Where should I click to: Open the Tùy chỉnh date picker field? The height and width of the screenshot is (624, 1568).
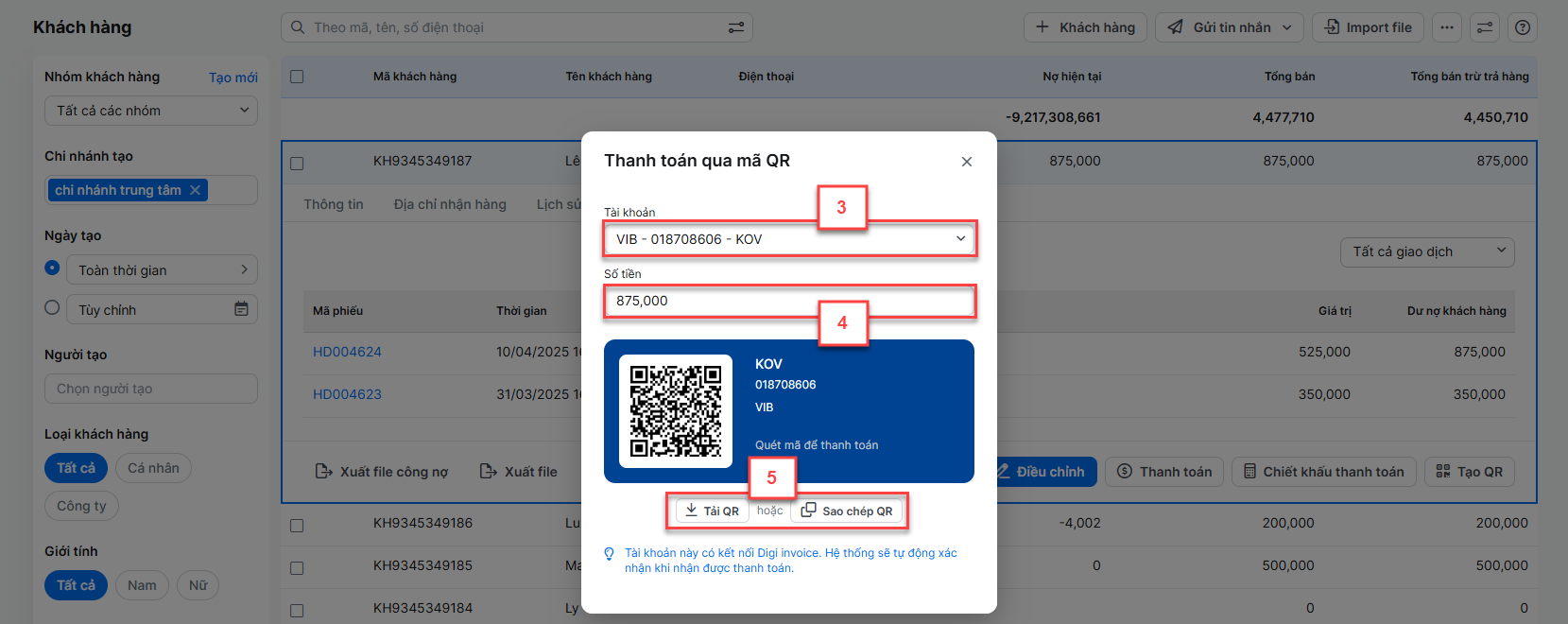[162, 309]
